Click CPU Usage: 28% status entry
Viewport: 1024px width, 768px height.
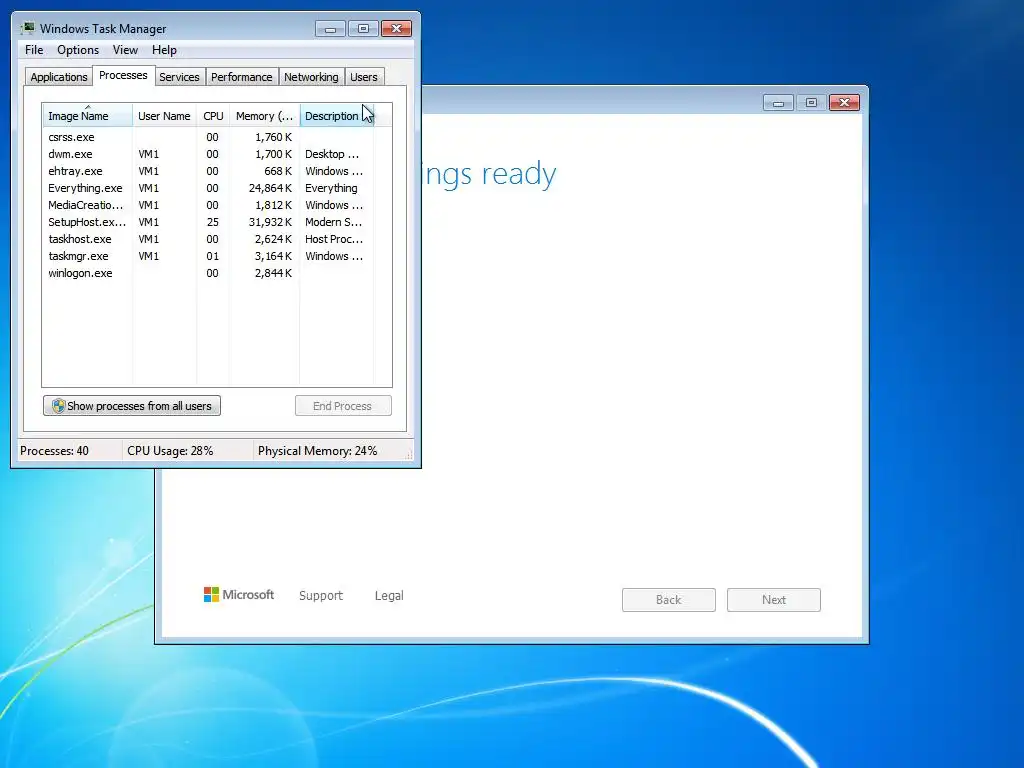click(x=170, y=451)
